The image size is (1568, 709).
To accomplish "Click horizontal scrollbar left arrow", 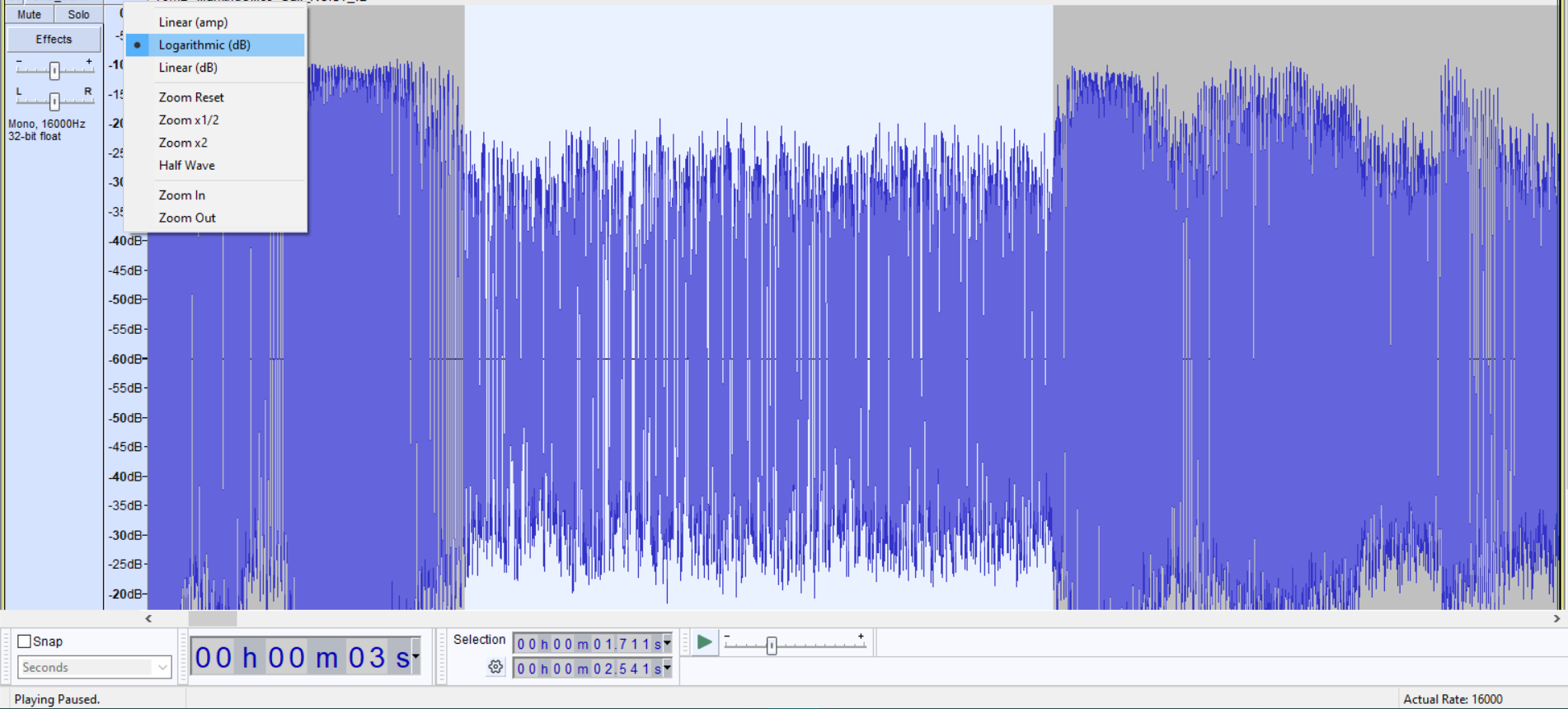I will [x=148, y=618].
